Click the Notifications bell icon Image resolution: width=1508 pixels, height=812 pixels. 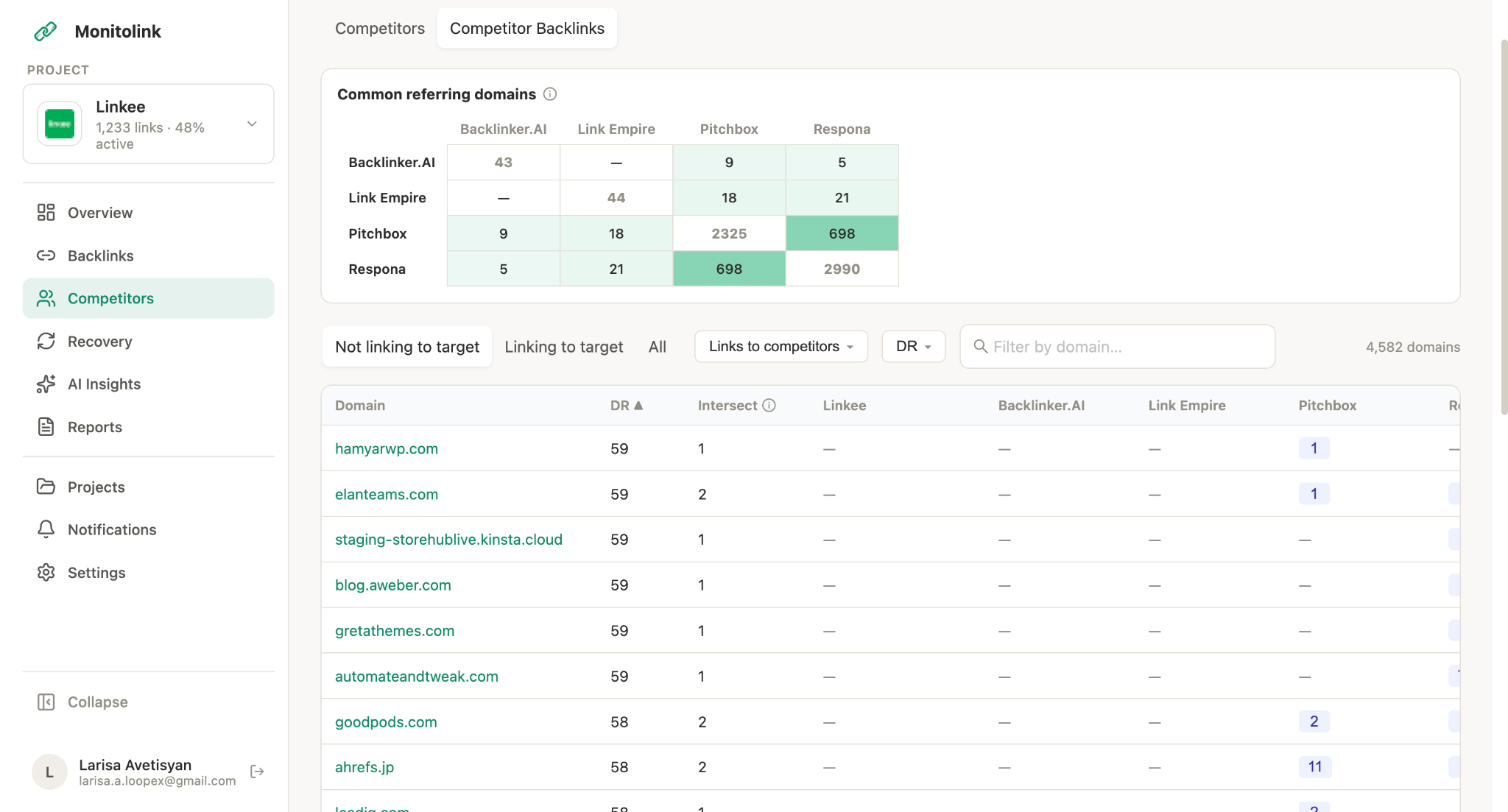click(x=46, y=529)
